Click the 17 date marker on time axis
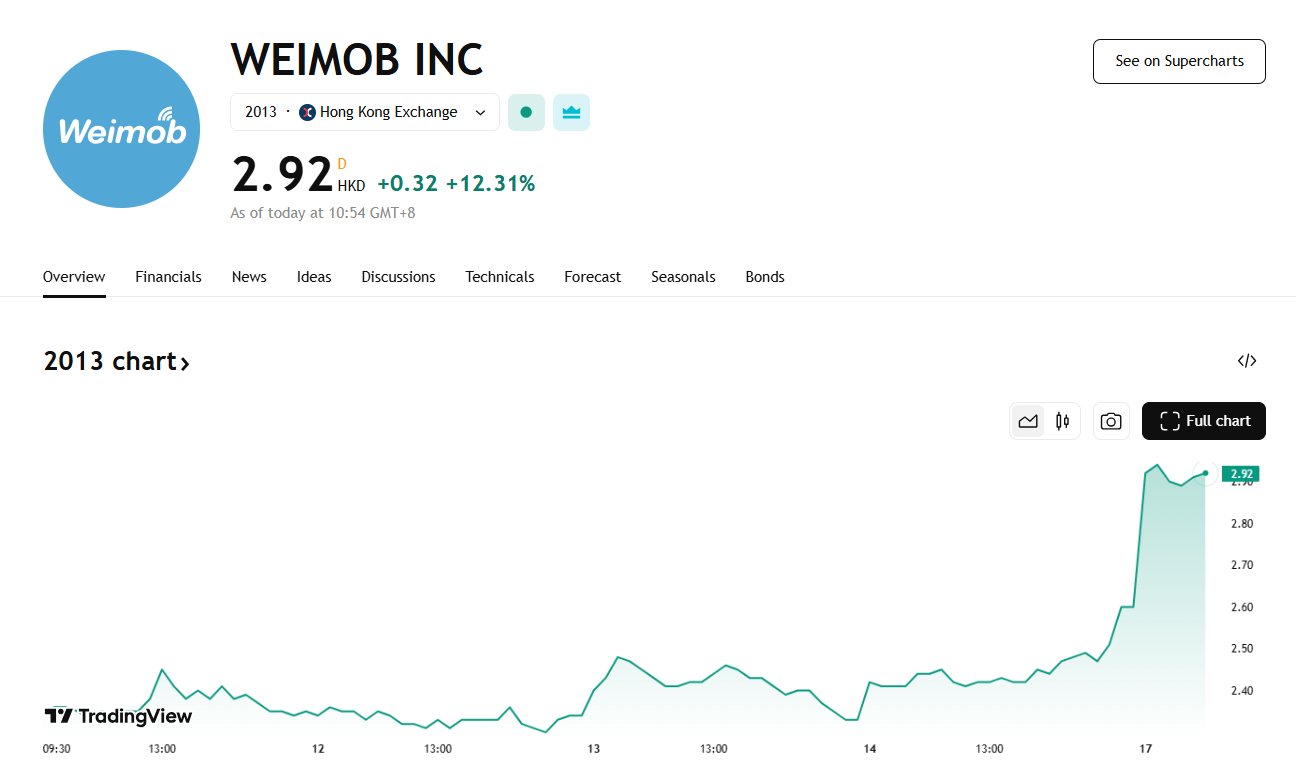 click(x=1146, y=748)
